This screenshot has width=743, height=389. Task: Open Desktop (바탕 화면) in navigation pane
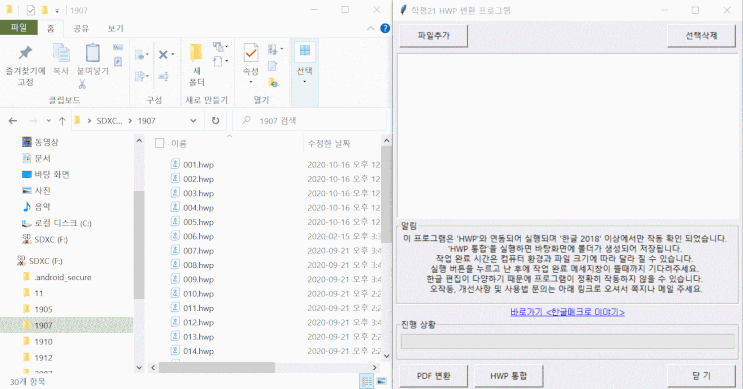click(x=46, y=174)
